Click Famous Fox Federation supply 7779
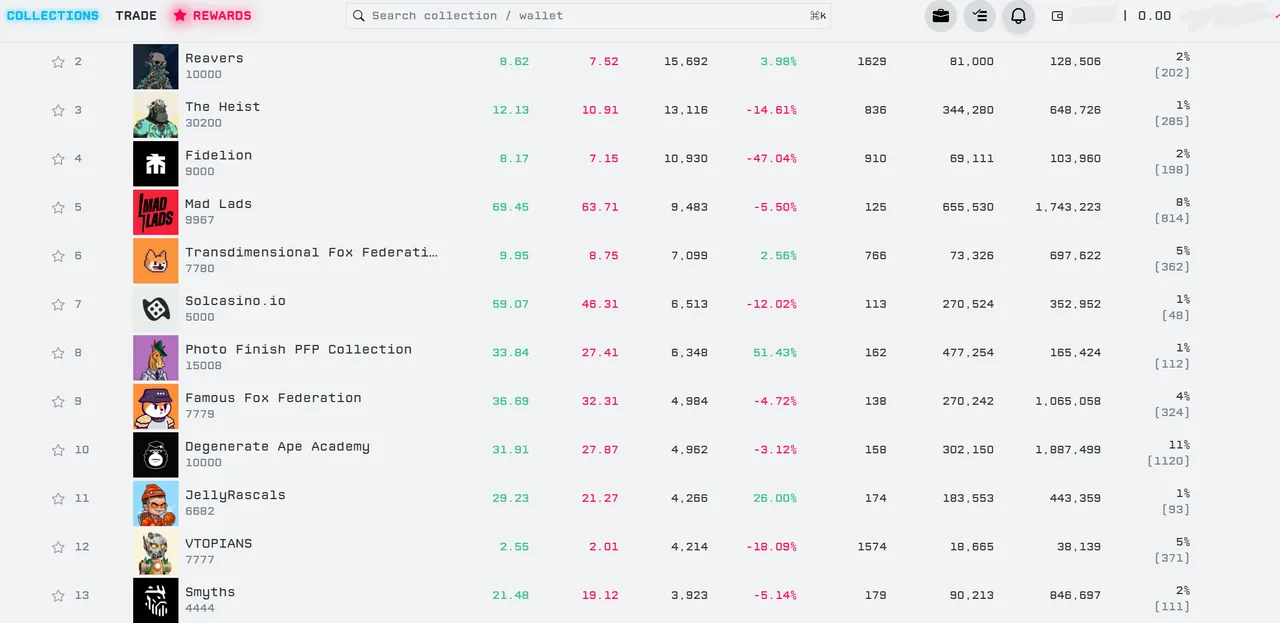The width and height of the screenshot is (1280, 623). [x=200, y=414]
